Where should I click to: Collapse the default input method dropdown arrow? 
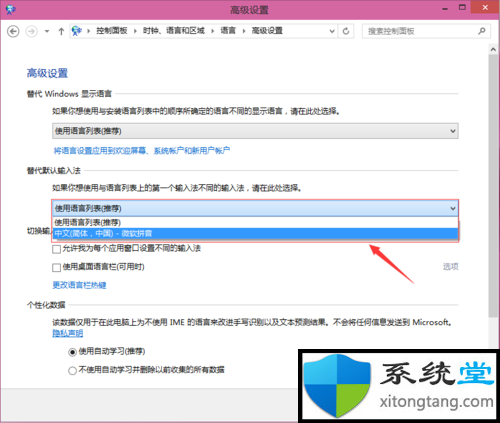453,209
